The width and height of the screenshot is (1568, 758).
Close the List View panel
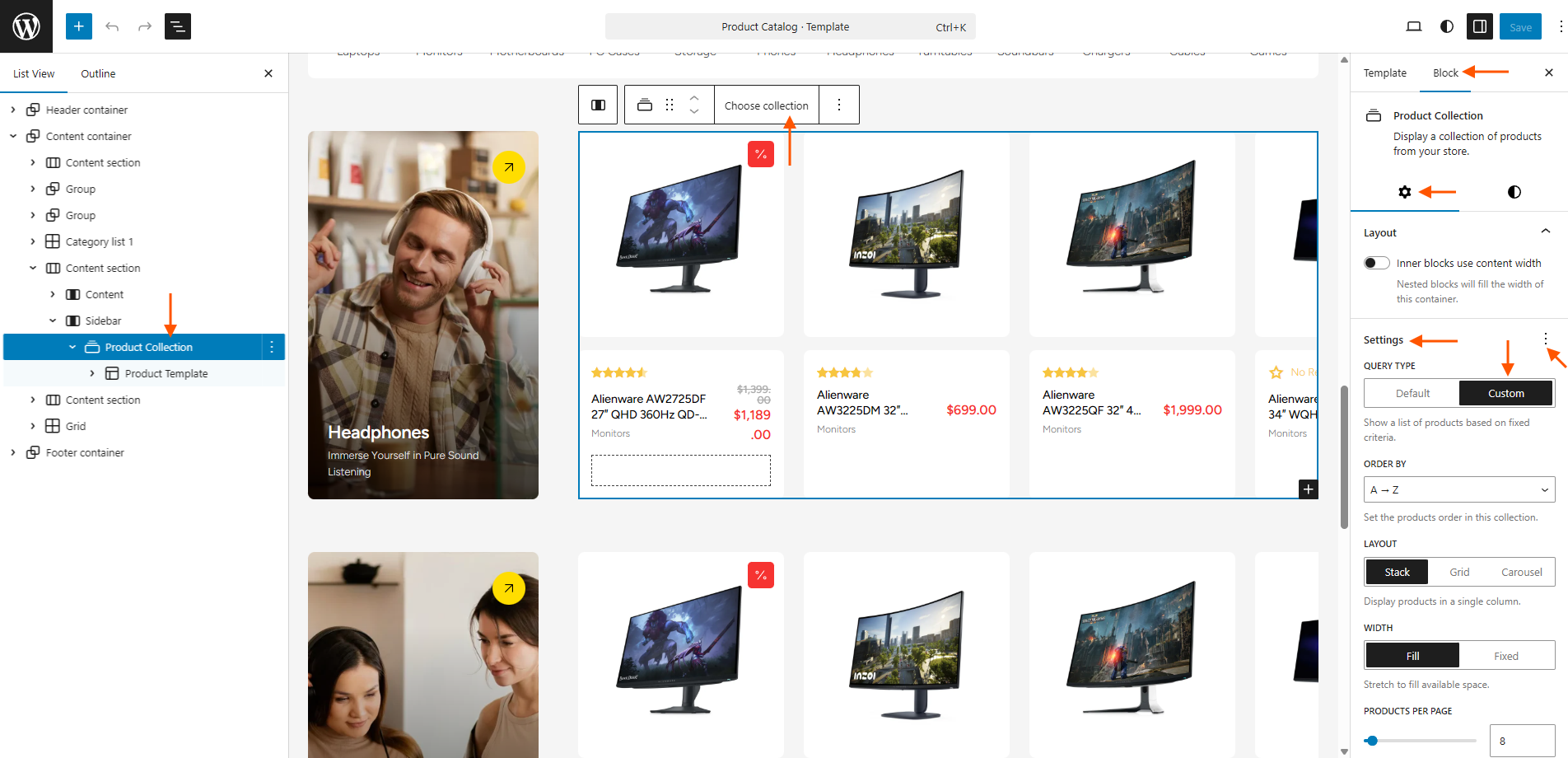[x=268, y=73]
